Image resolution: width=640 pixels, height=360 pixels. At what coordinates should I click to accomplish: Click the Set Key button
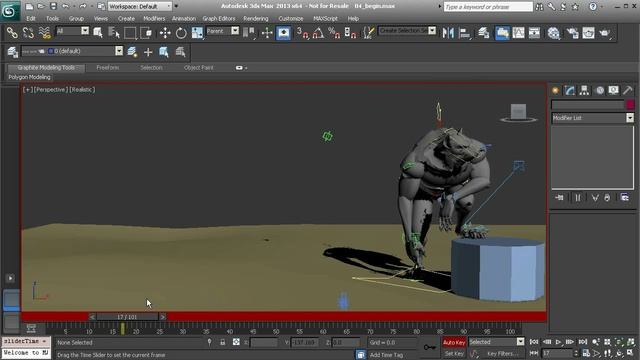pos(454,353)
